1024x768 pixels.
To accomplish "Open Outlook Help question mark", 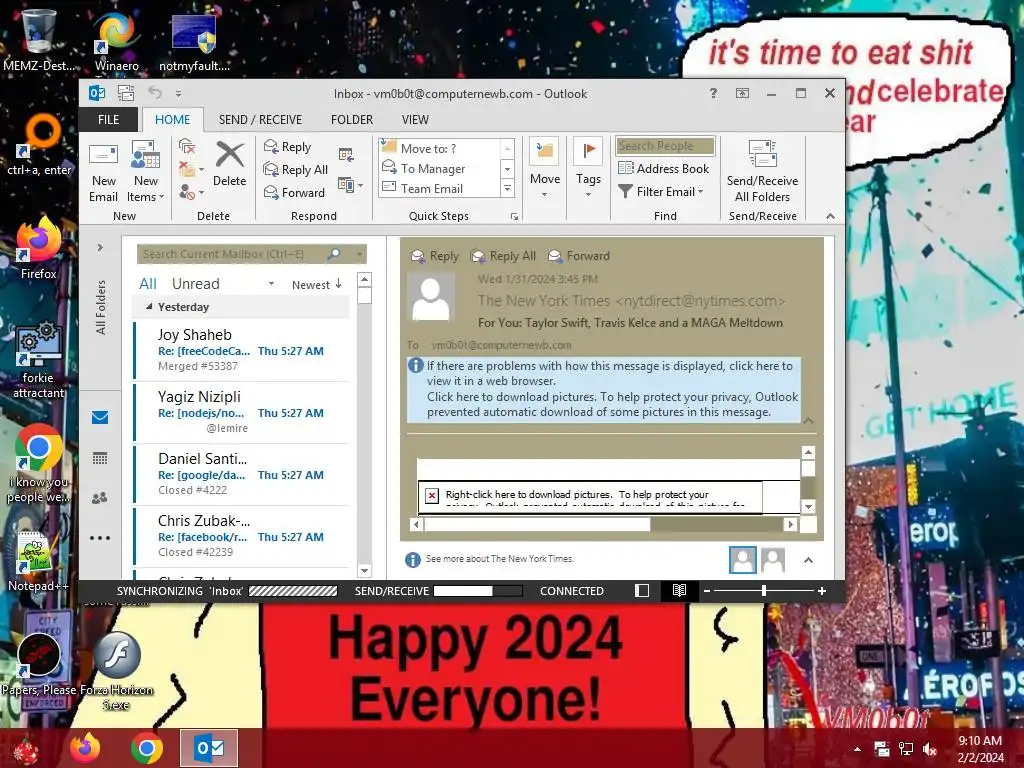I will [713, 93].
